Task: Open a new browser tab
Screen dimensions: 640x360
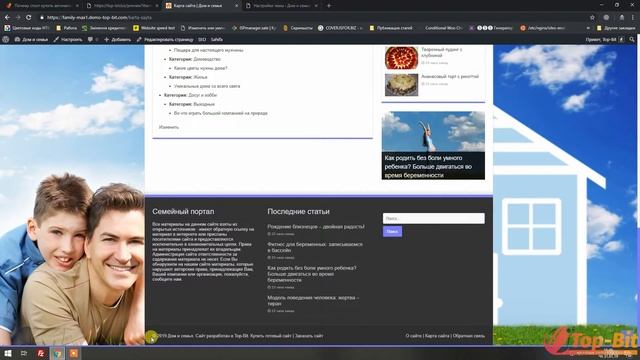Action: tap(329, 6)
